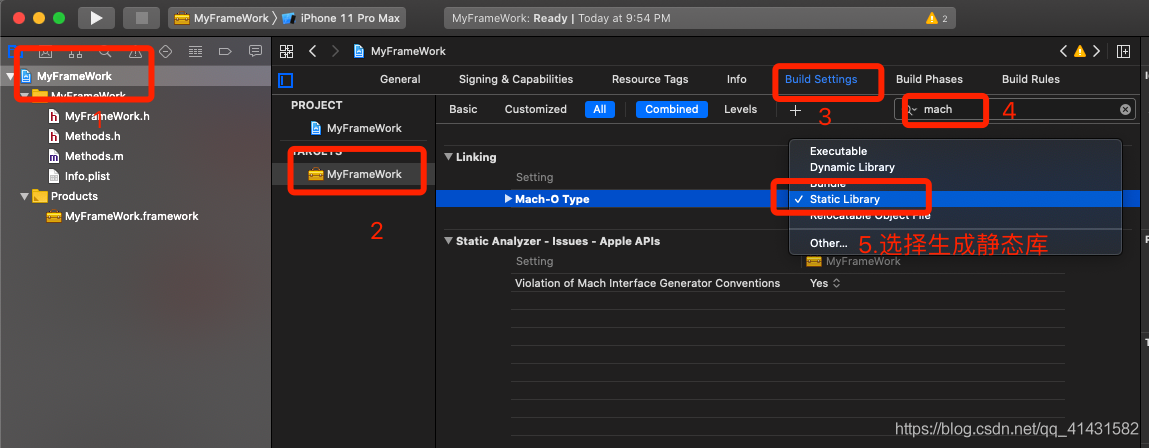Open the Yes dropdown for Mach Interface violation
Screen dimensions: 1149x448
pyautogui.click(x=825, y=283)
